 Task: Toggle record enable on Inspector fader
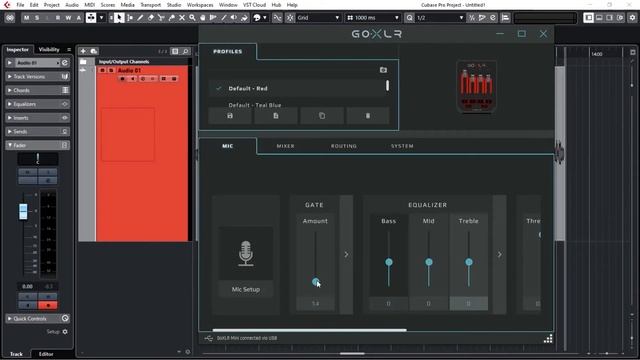coord(48,305)
